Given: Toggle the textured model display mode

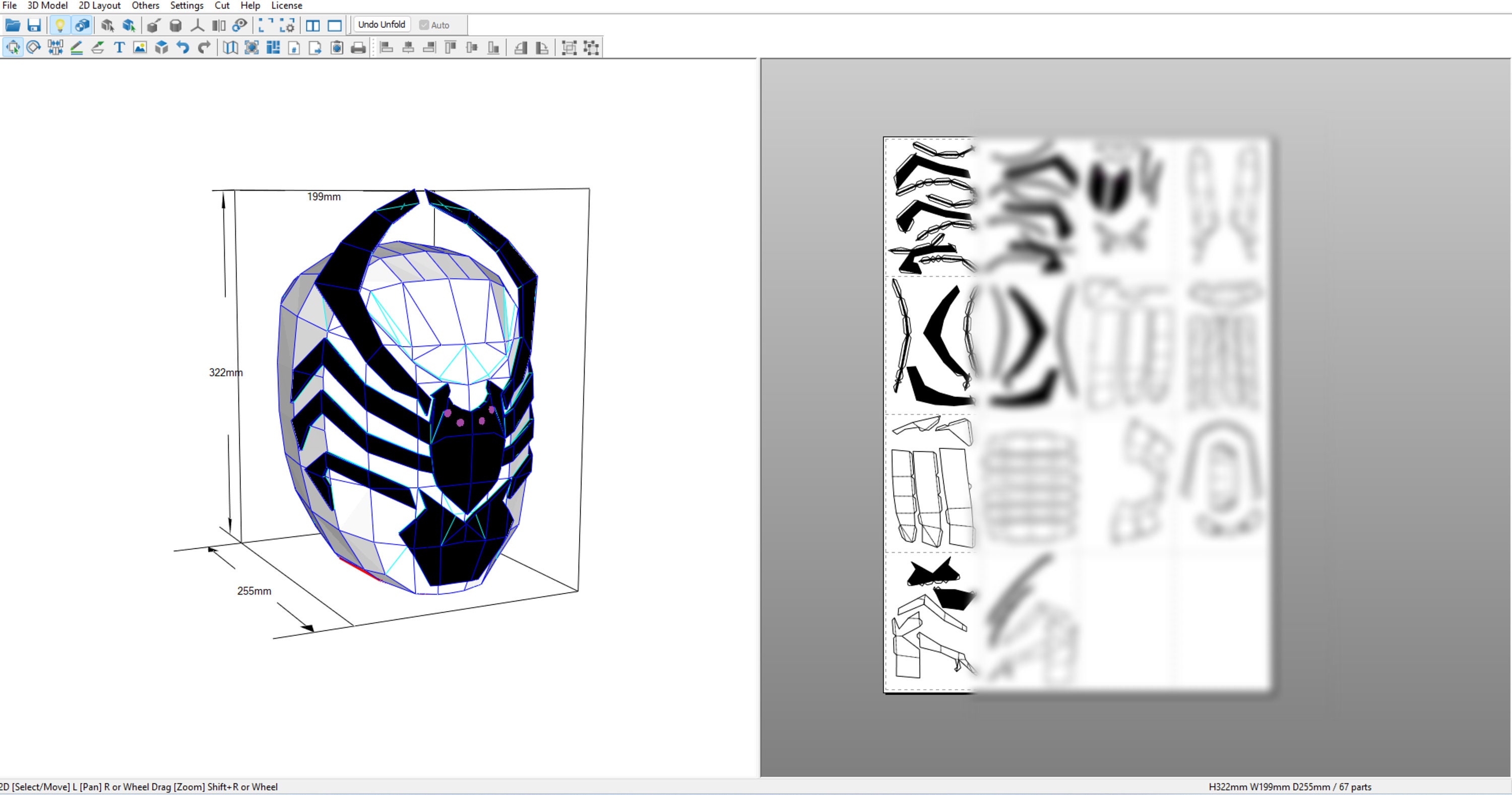Looking at the screenshot, I should pyautogui.click(x=82, y=25).
